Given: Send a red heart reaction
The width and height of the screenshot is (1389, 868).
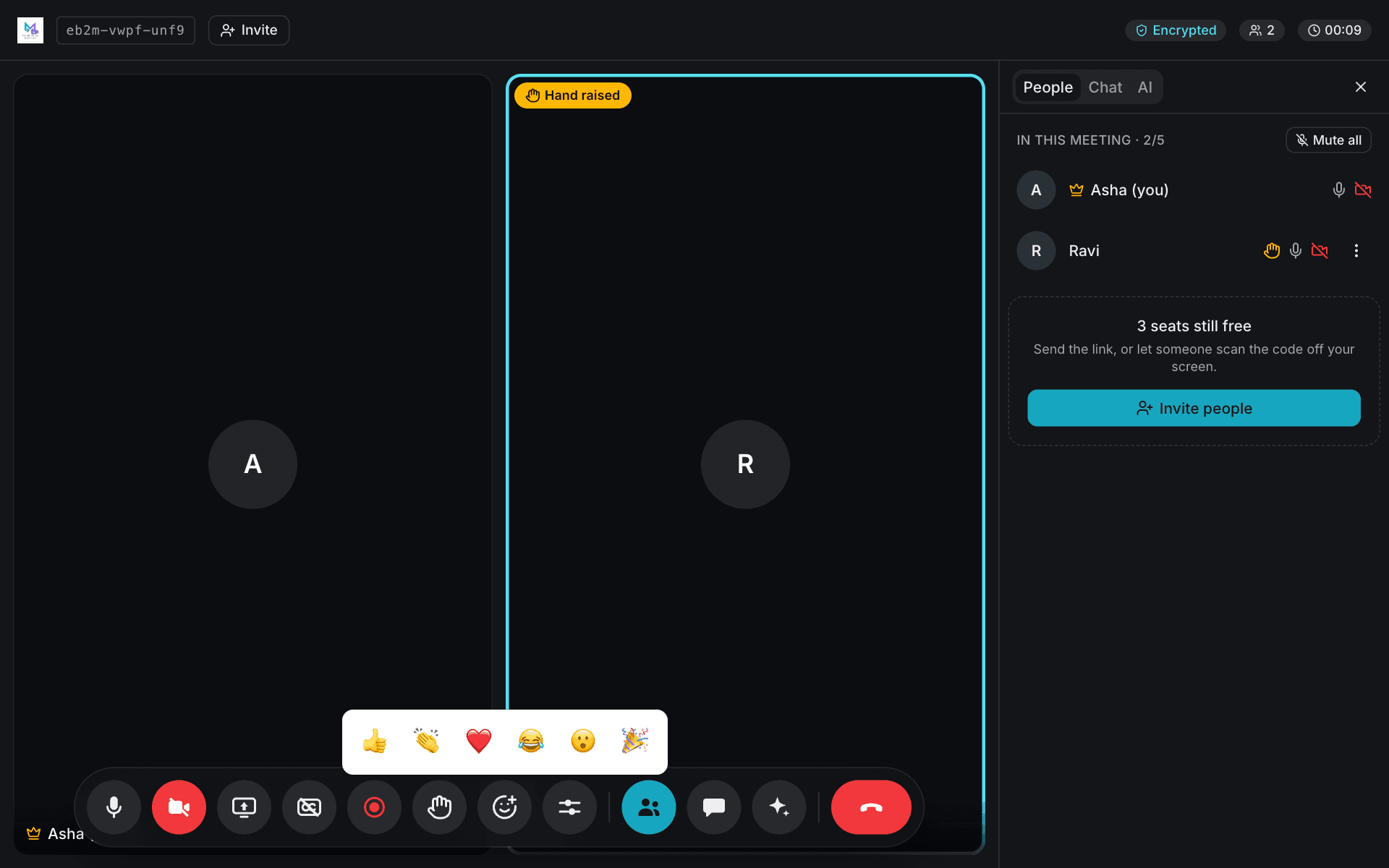Looking at the screenshot, I should pyautogui.click(x=479, y=741).
